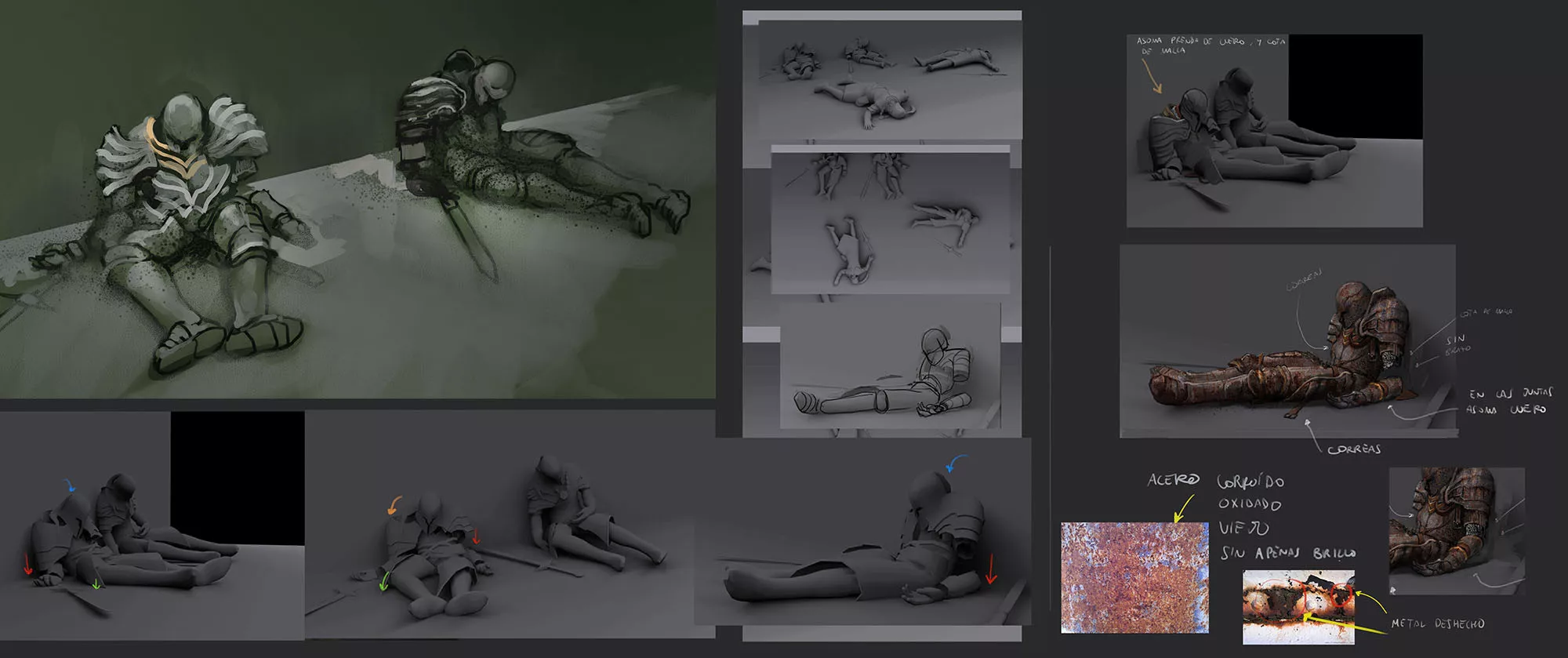
Task: Click the red arrow in the bottom-left render
Action: 27,563
